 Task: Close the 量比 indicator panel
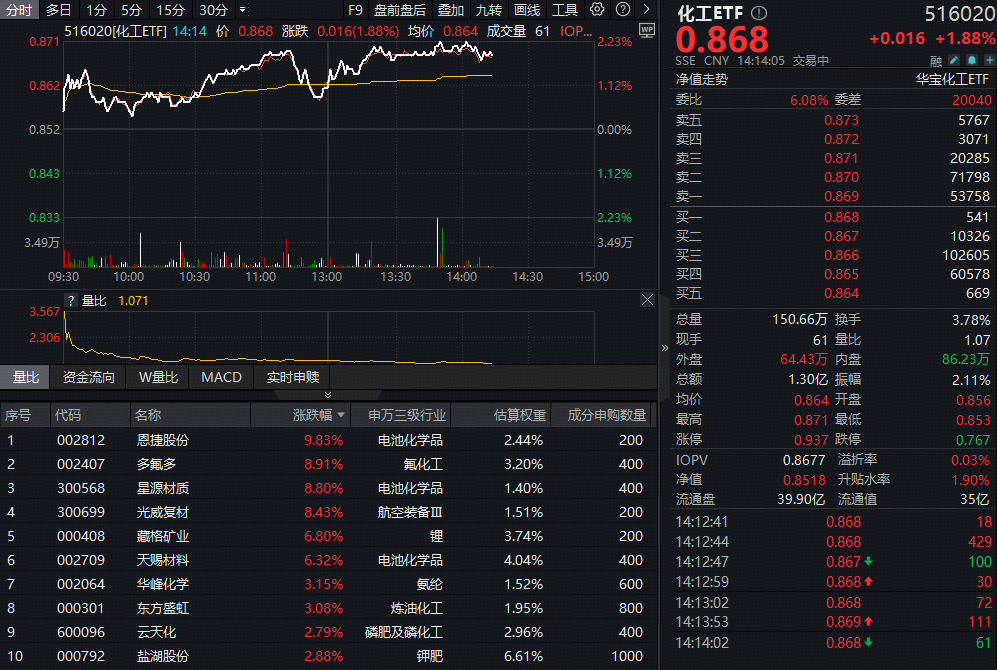click(647, 298)
